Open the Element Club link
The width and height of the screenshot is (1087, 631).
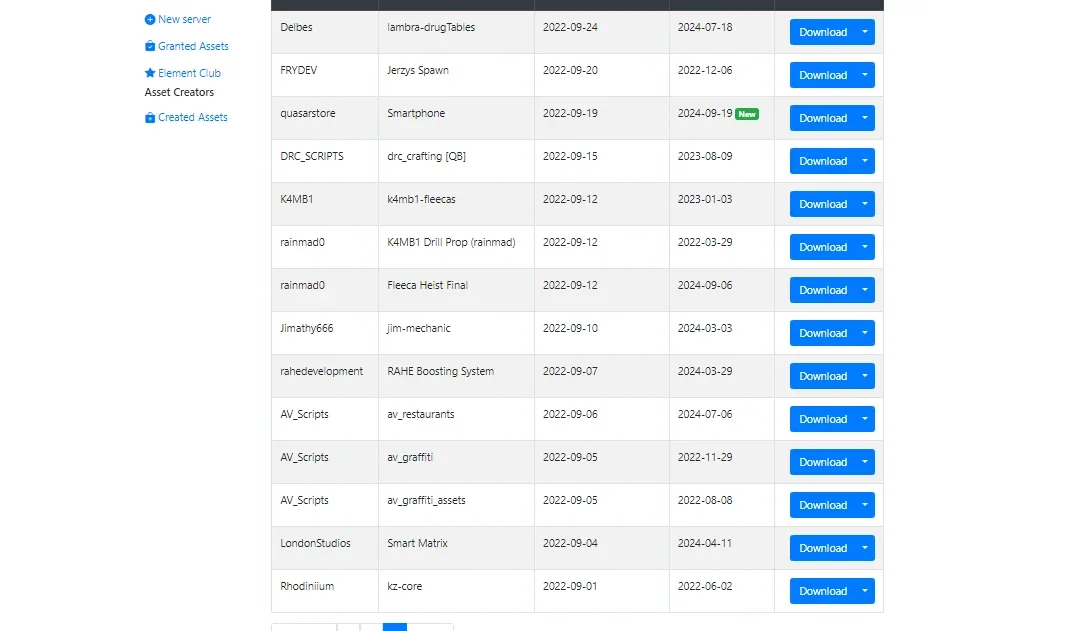pos(189,73)
